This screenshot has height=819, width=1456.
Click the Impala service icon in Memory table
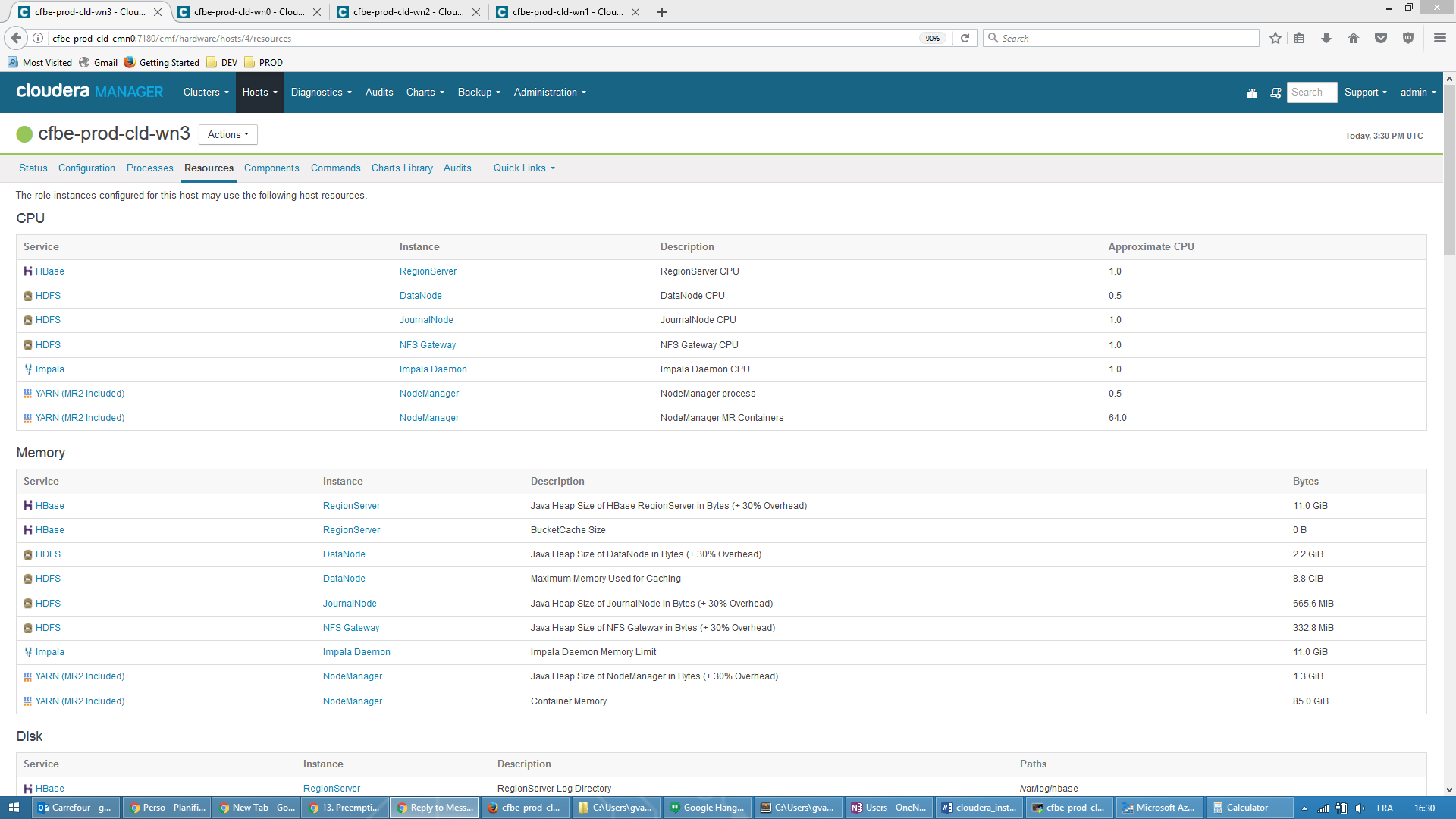pyautogui.click(x=28, y=652)
